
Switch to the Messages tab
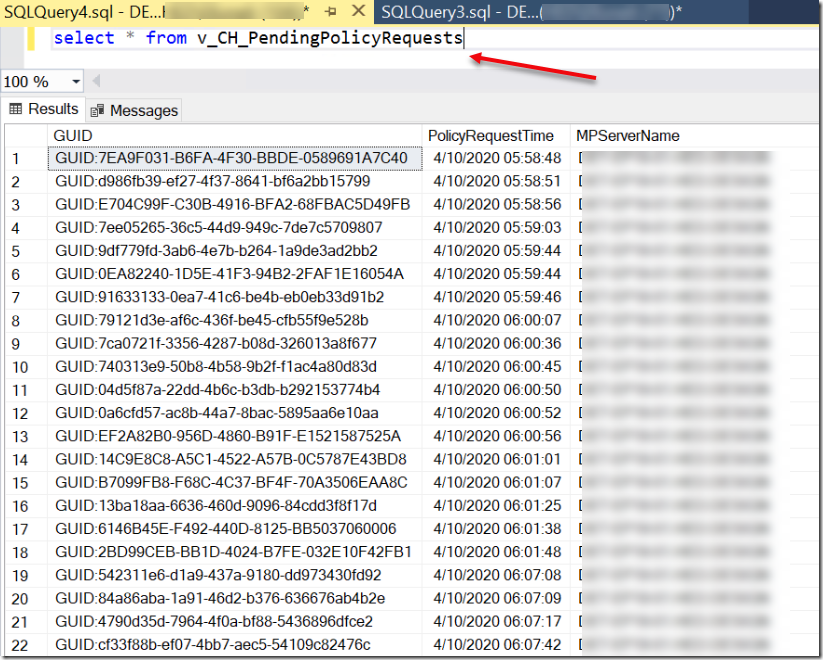coord(143,110)
